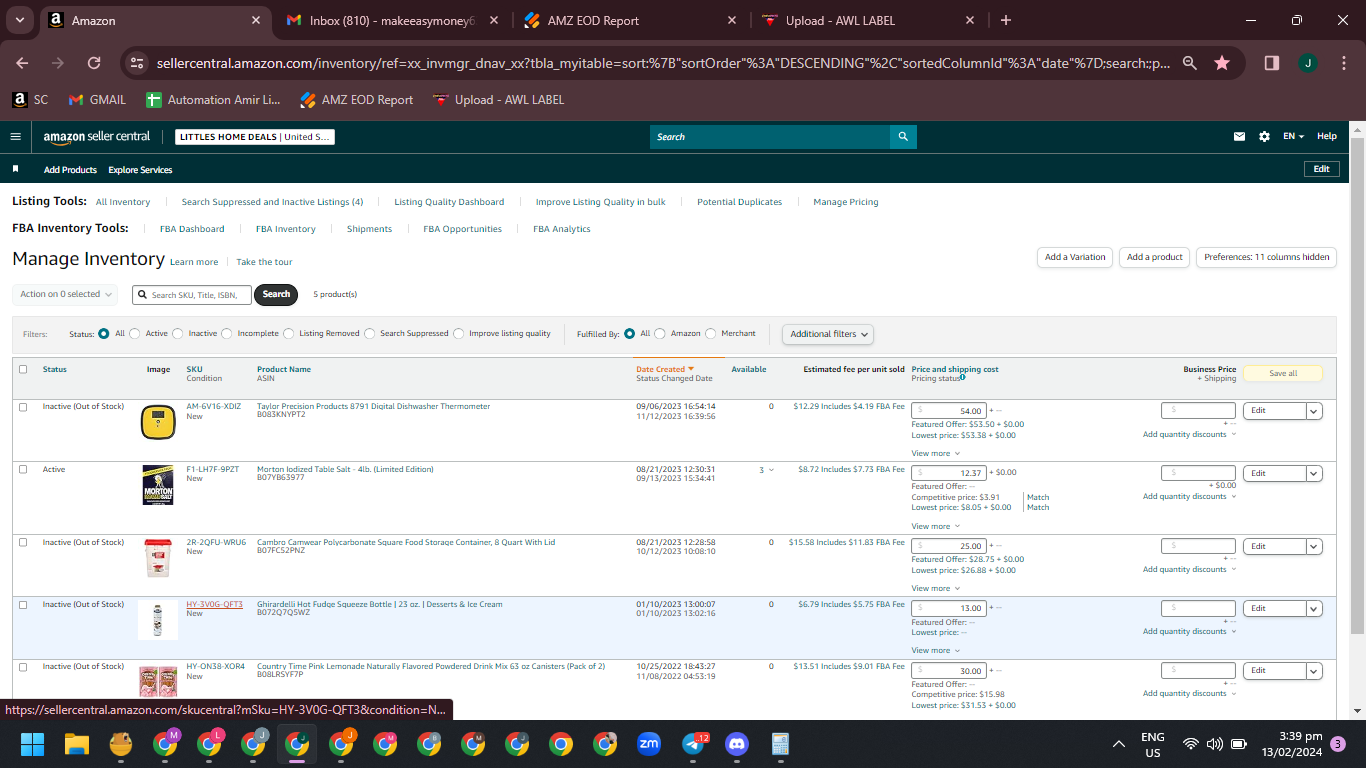The width and height of the screenshot is (1366, 768).
Task: Click the magnifier button beside the top Search bar
Action: click(903, 137)
